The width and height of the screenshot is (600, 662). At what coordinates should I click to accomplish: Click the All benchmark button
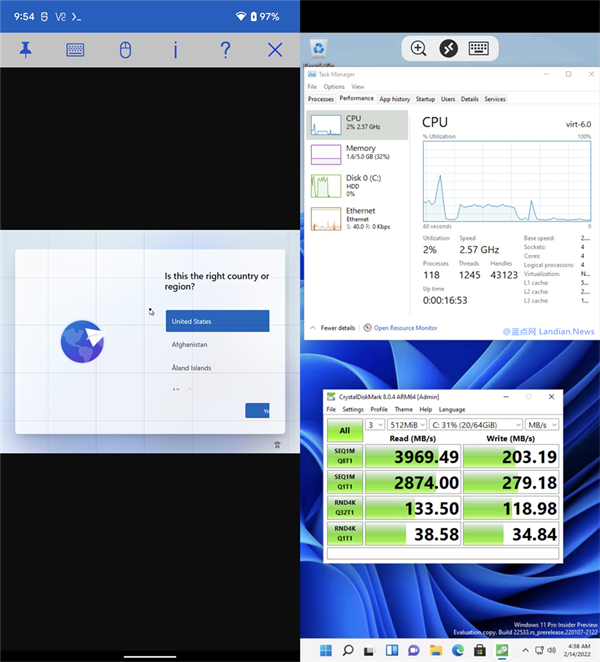click(345, 430)
